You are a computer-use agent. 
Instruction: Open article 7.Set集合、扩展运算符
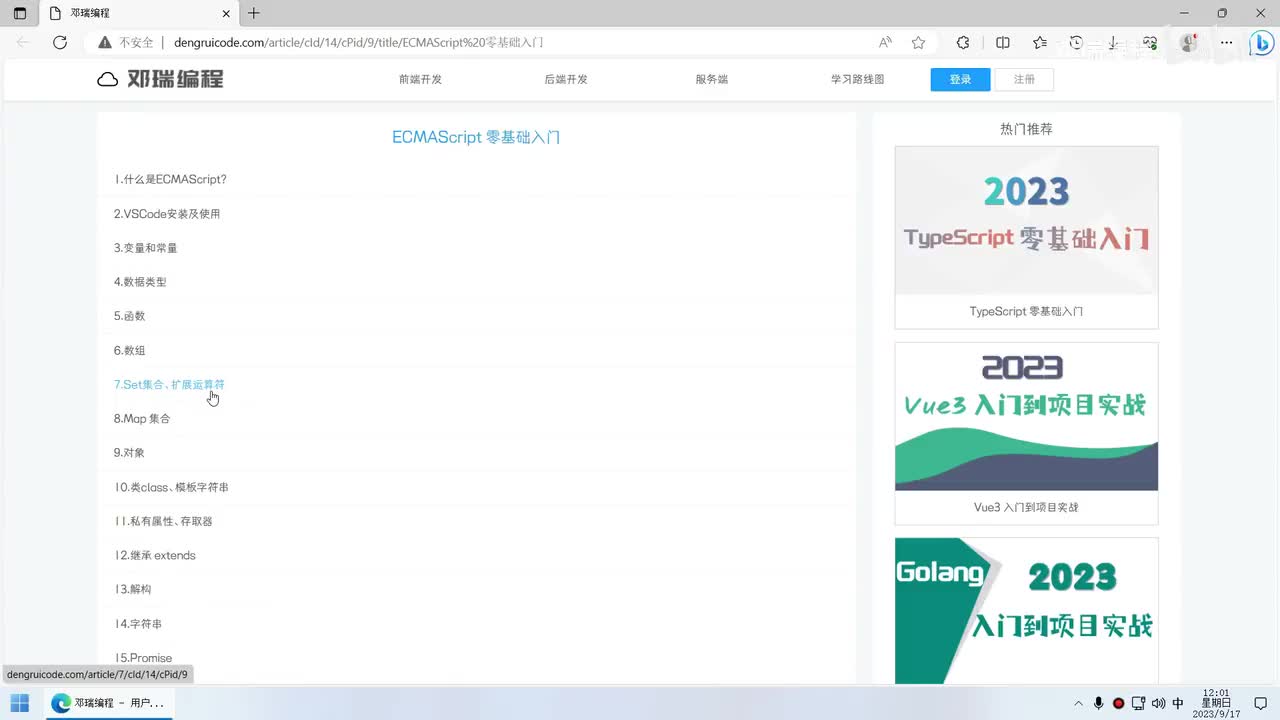(x=169, y=384)
